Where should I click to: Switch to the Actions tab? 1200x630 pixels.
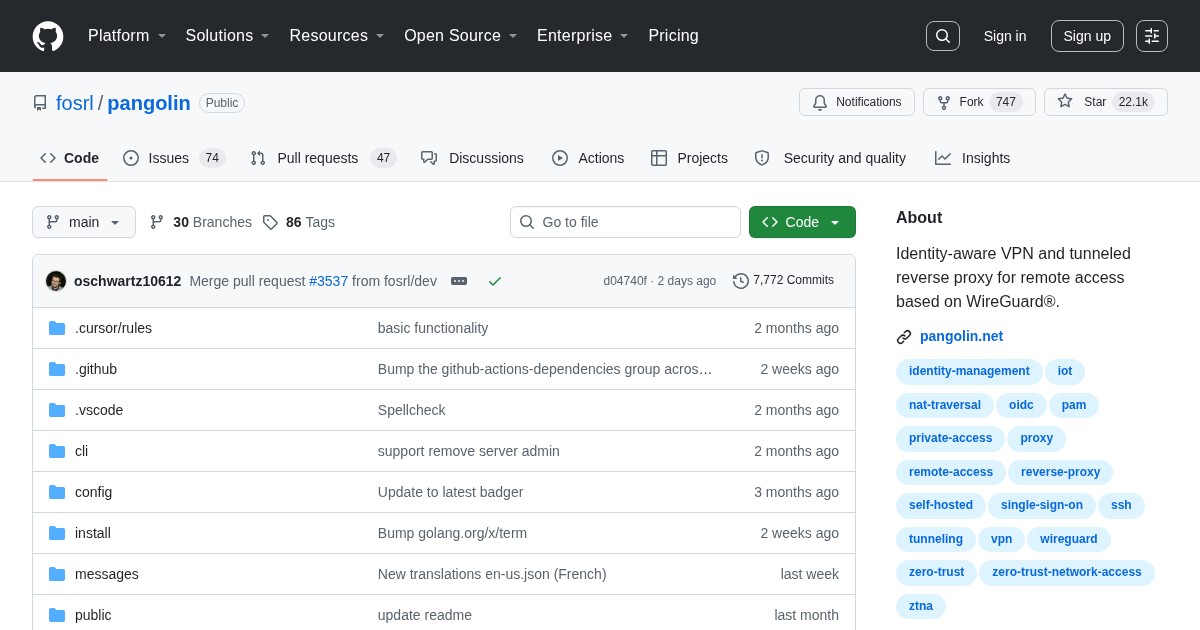(588, 158)
